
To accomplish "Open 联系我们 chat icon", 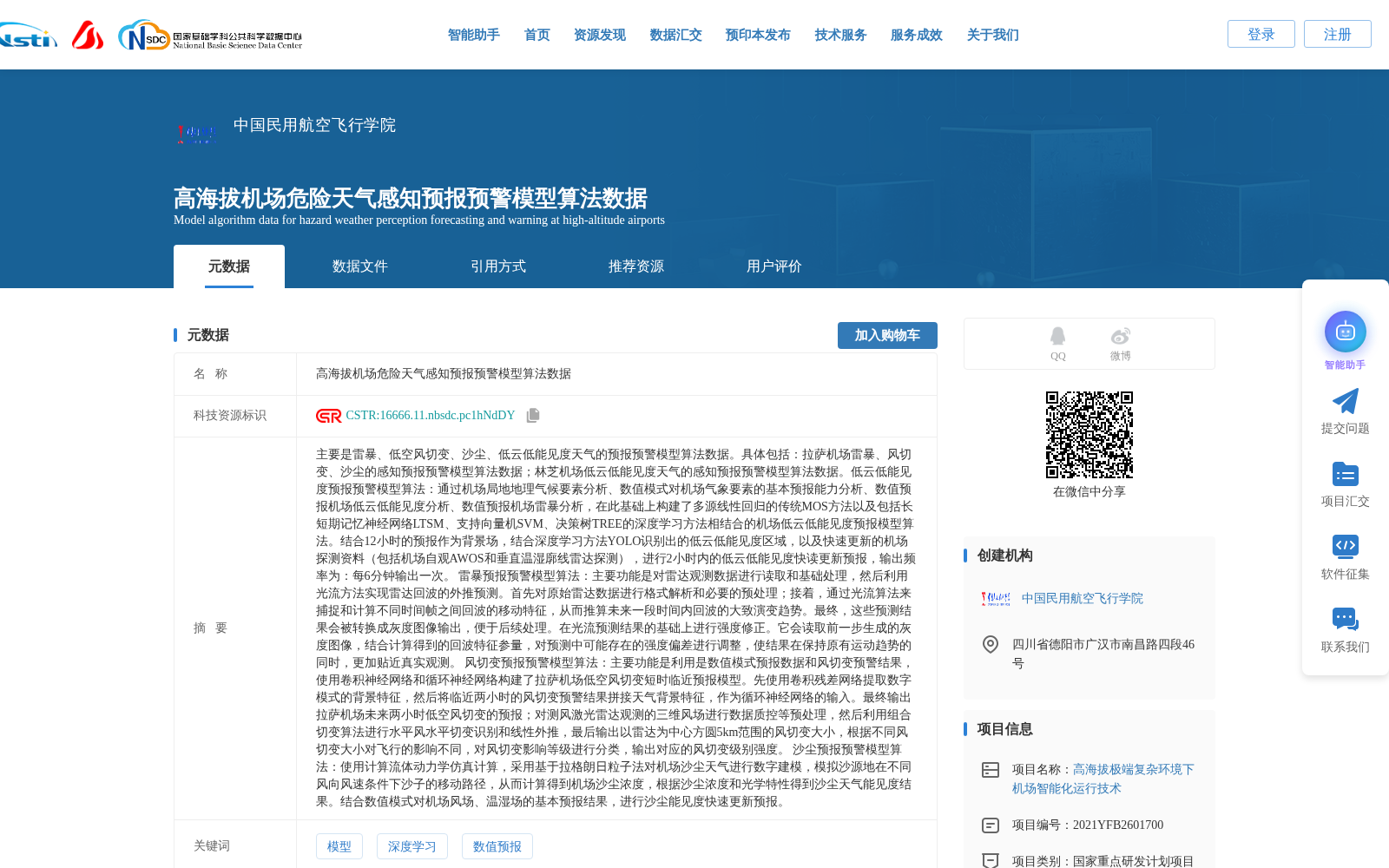I will point(1346,619).
